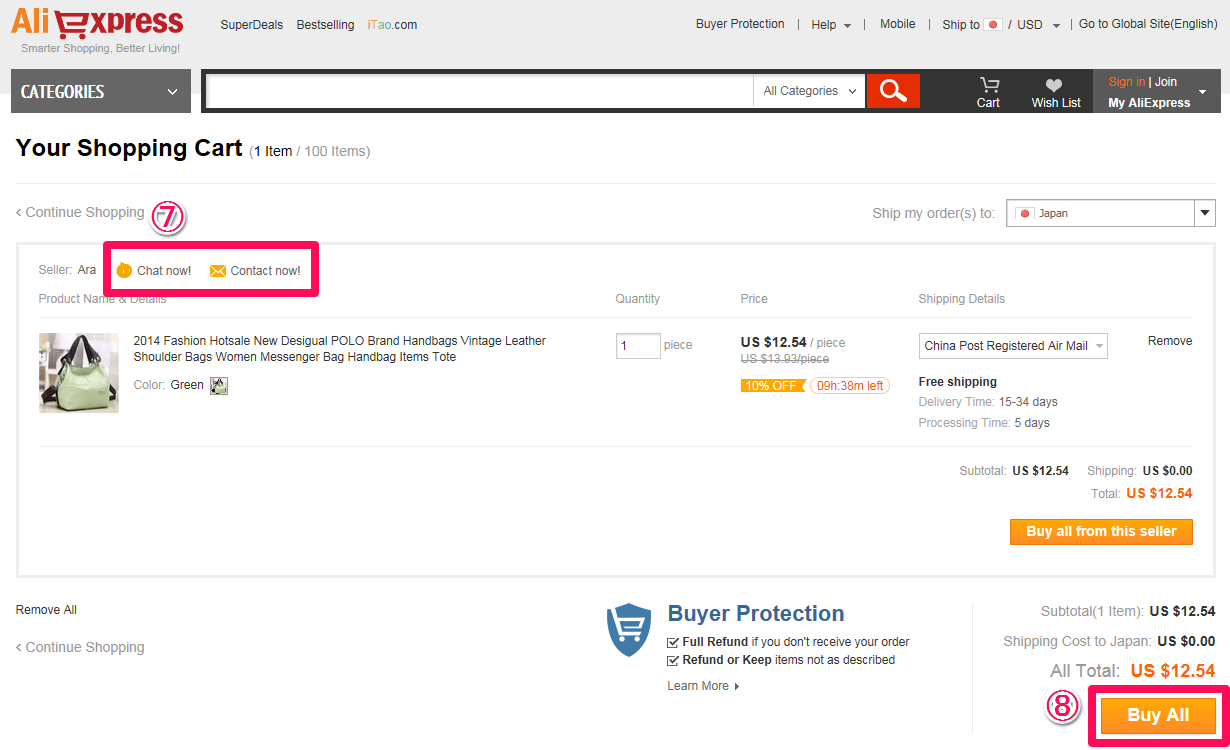Click the 10% OFF badge
Screen dimensions: 1230x750
click(x=772, y=386)
